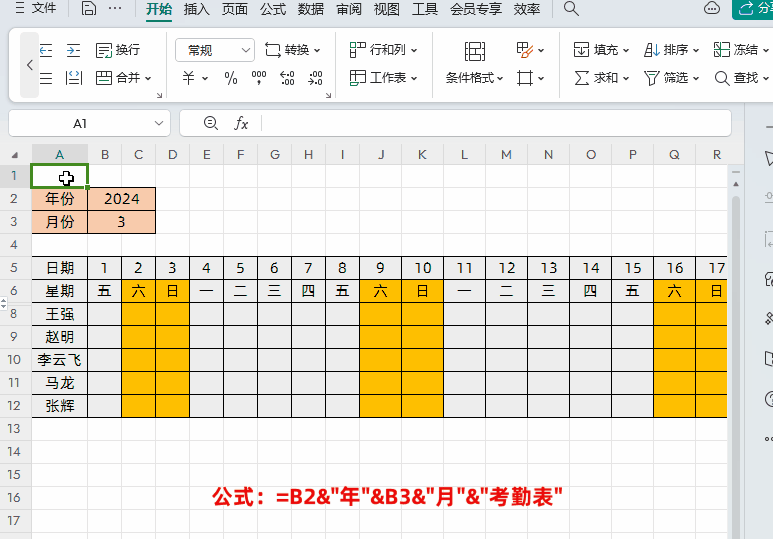Image resolution: width=773 pixels, height=539 pixels.
Task: Click the search magnifier icon in the tab bar
Action: coord(571,8)
